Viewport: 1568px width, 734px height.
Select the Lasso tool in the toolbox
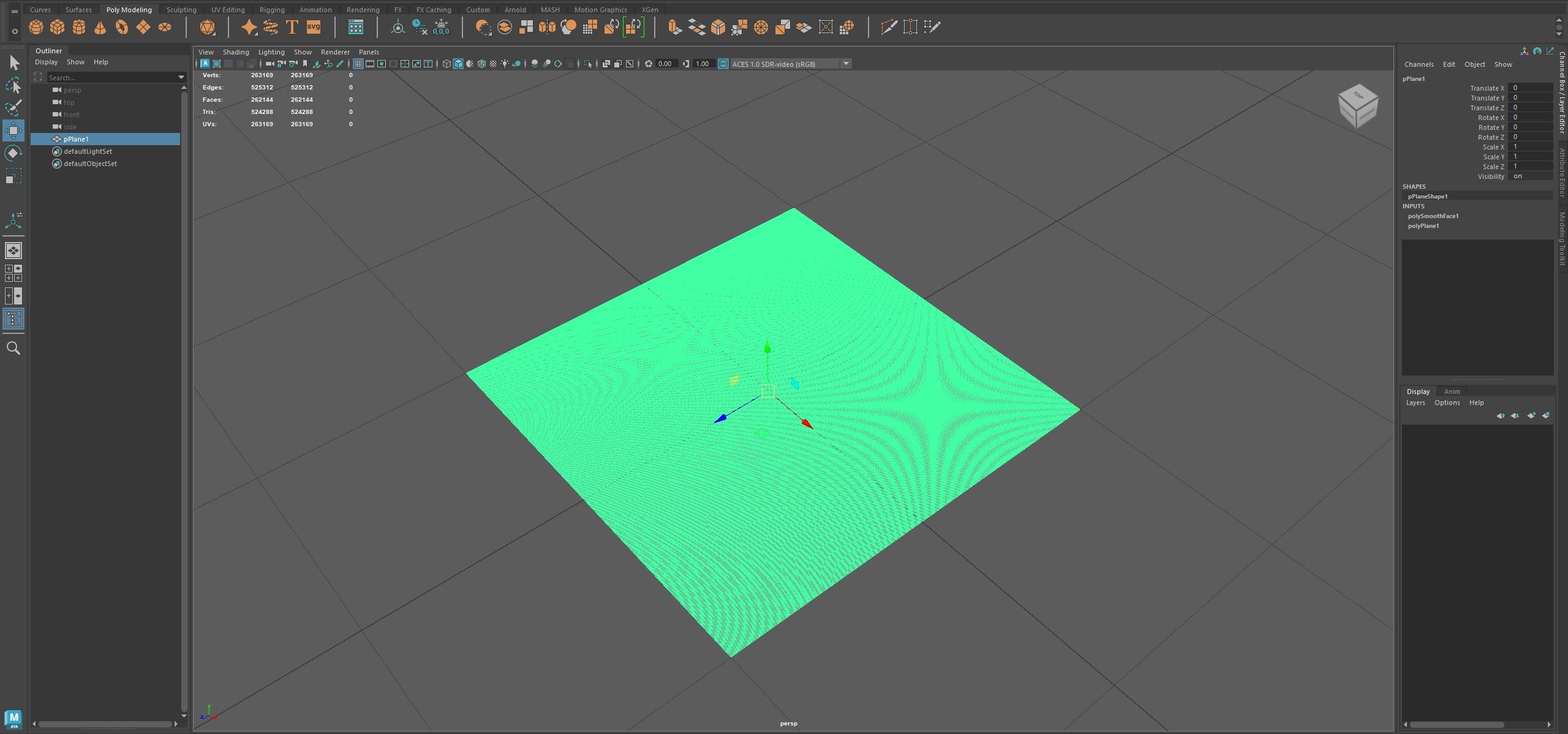pyautogui.click(x=13, y=85)
